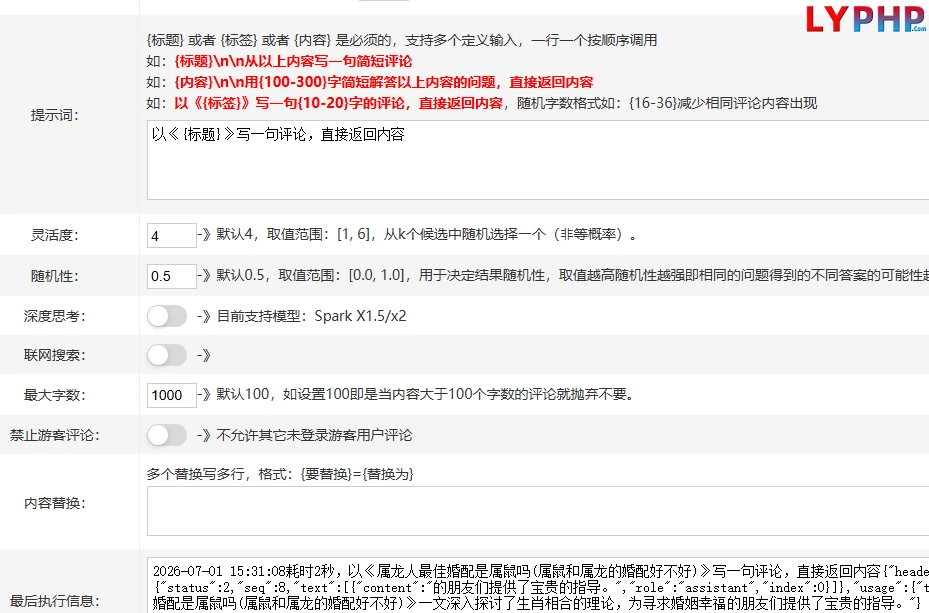The height and width of the screenshot is (613, 929).
Task: Enable the 联网搜索 switch
Action: 167,355
